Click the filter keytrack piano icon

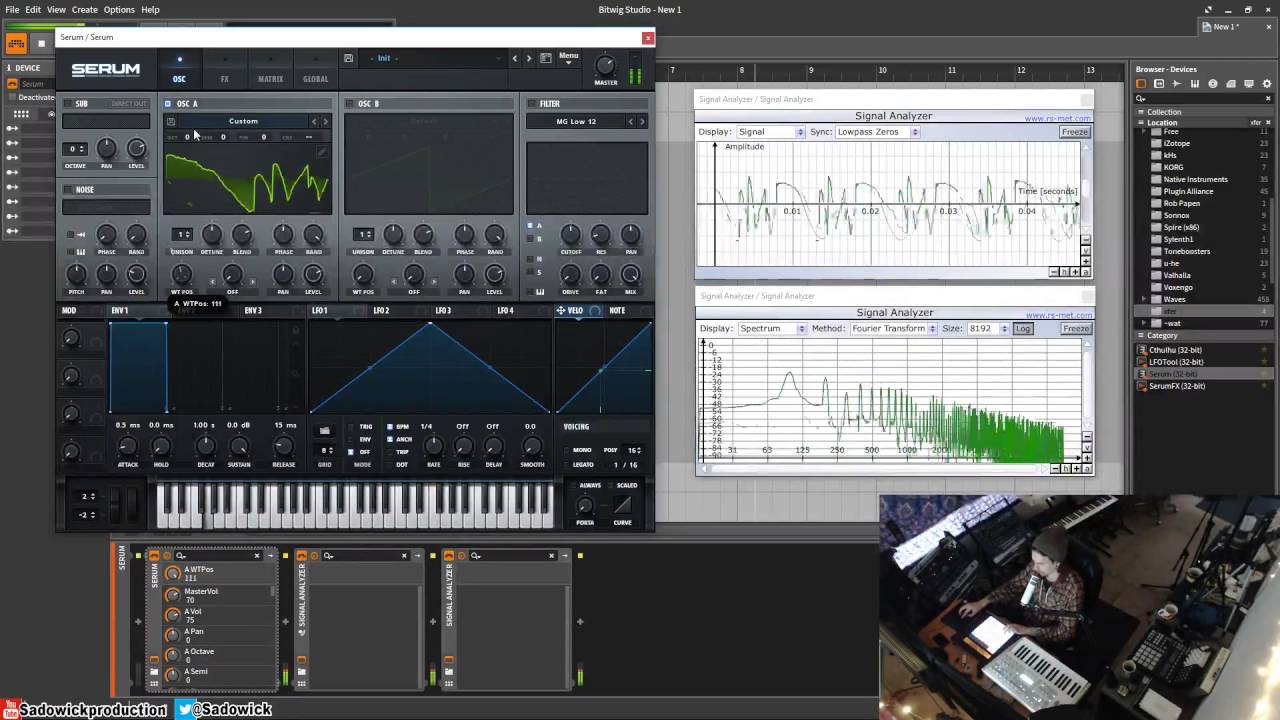(x=540, y=292)
